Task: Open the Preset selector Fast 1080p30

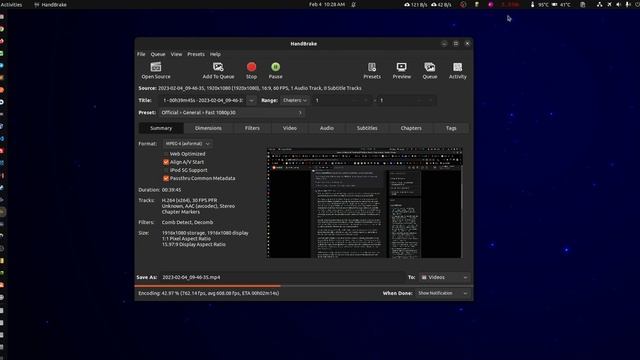Action: pos(231,113)
